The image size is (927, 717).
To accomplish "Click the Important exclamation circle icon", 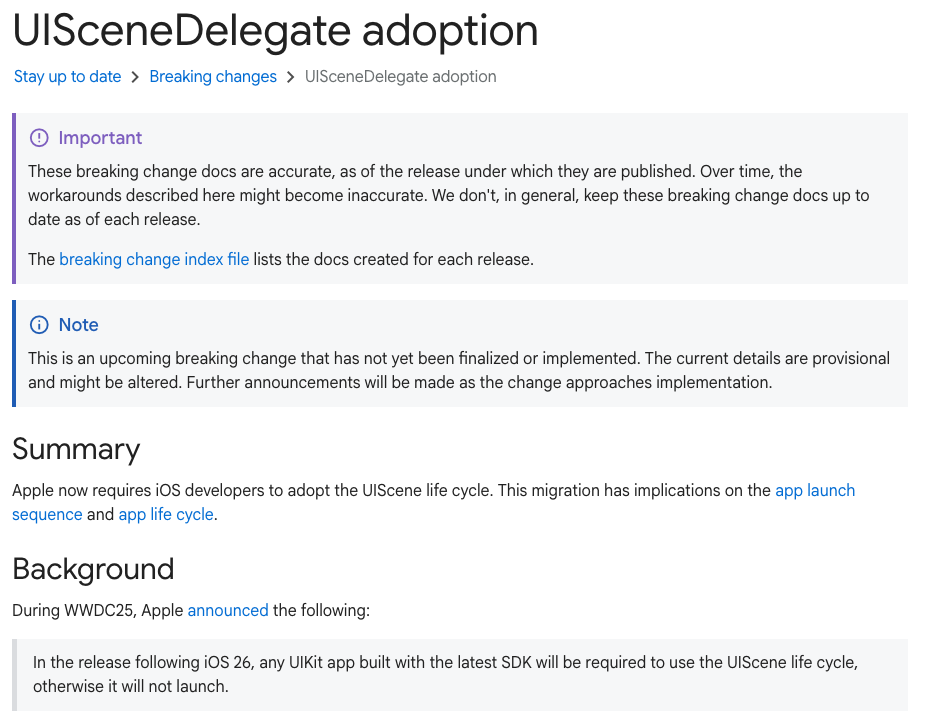I will (x=39, y=138).
